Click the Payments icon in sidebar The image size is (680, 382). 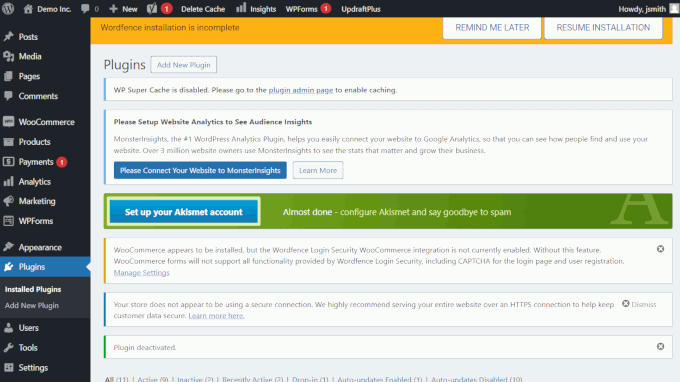click(9, 162)
